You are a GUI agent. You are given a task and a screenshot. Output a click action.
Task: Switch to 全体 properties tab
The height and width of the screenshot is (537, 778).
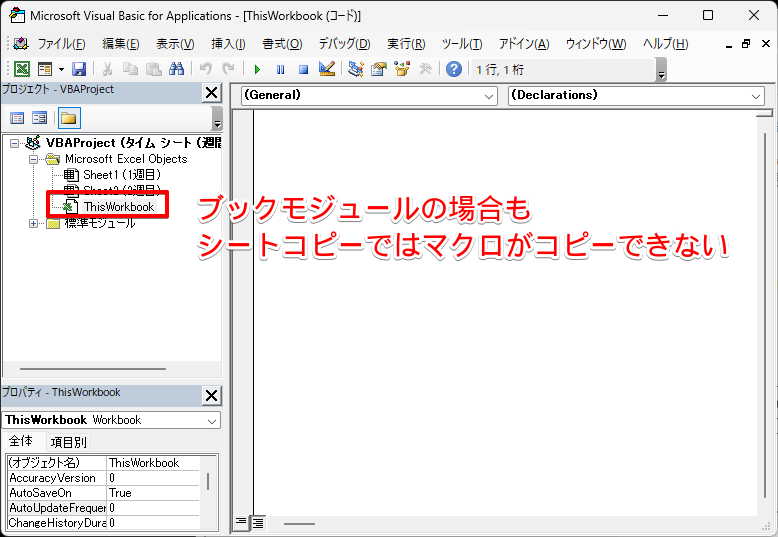point(21,441)
